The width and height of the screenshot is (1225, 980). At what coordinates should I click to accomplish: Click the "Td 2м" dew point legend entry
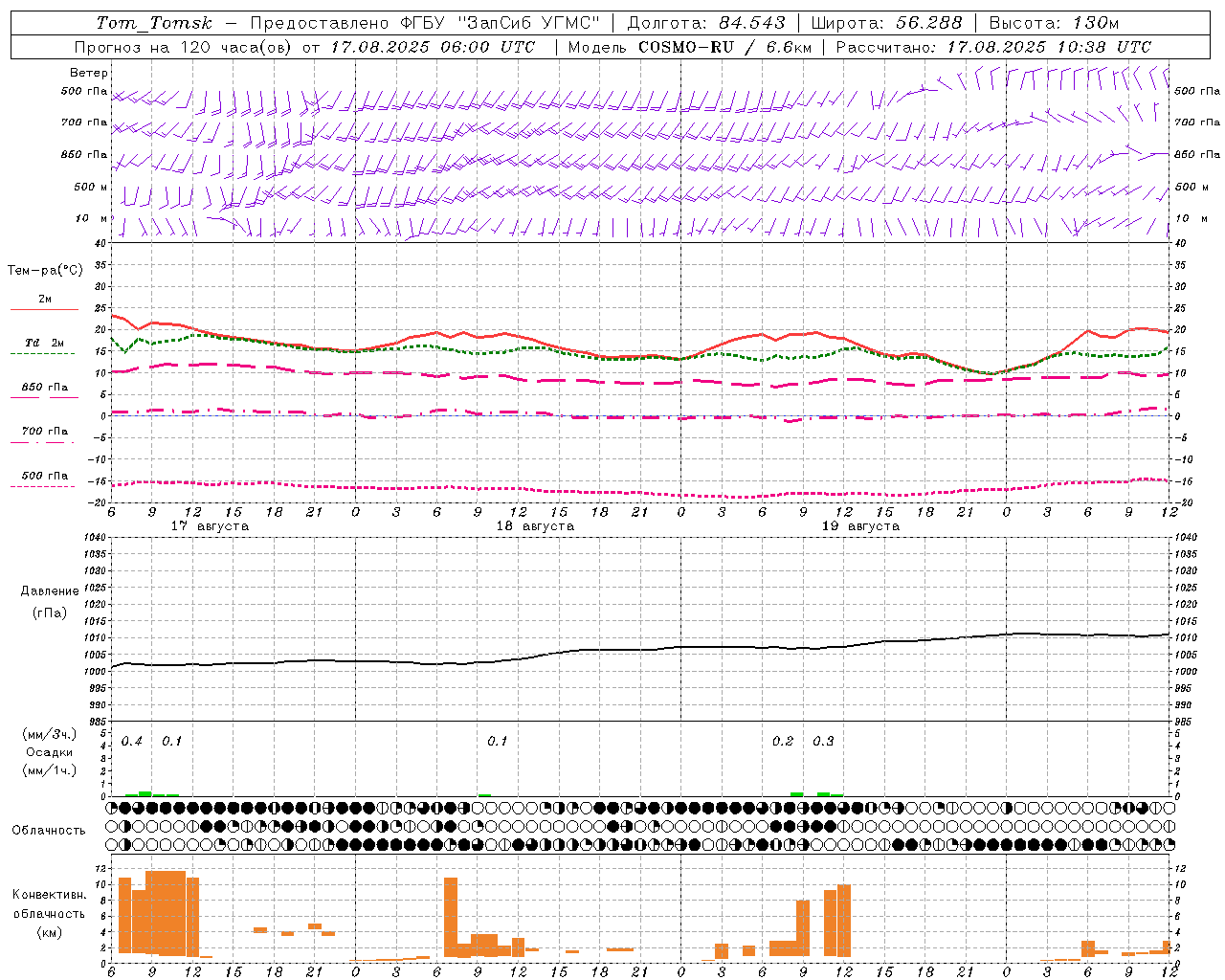[x=44, y=343]
